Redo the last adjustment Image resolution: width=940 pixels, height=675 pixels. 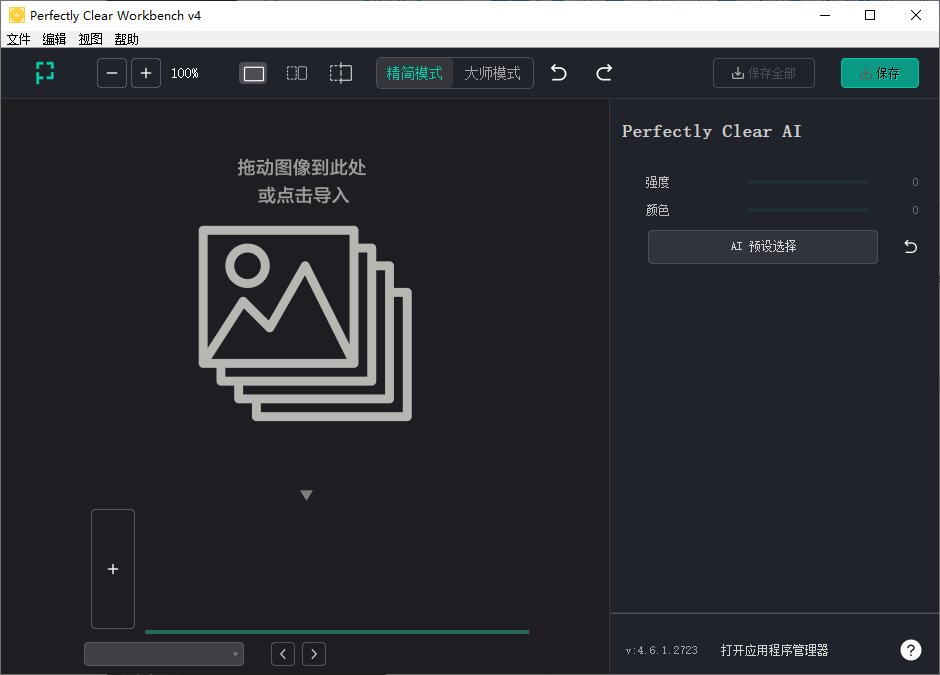click(603, 72)
